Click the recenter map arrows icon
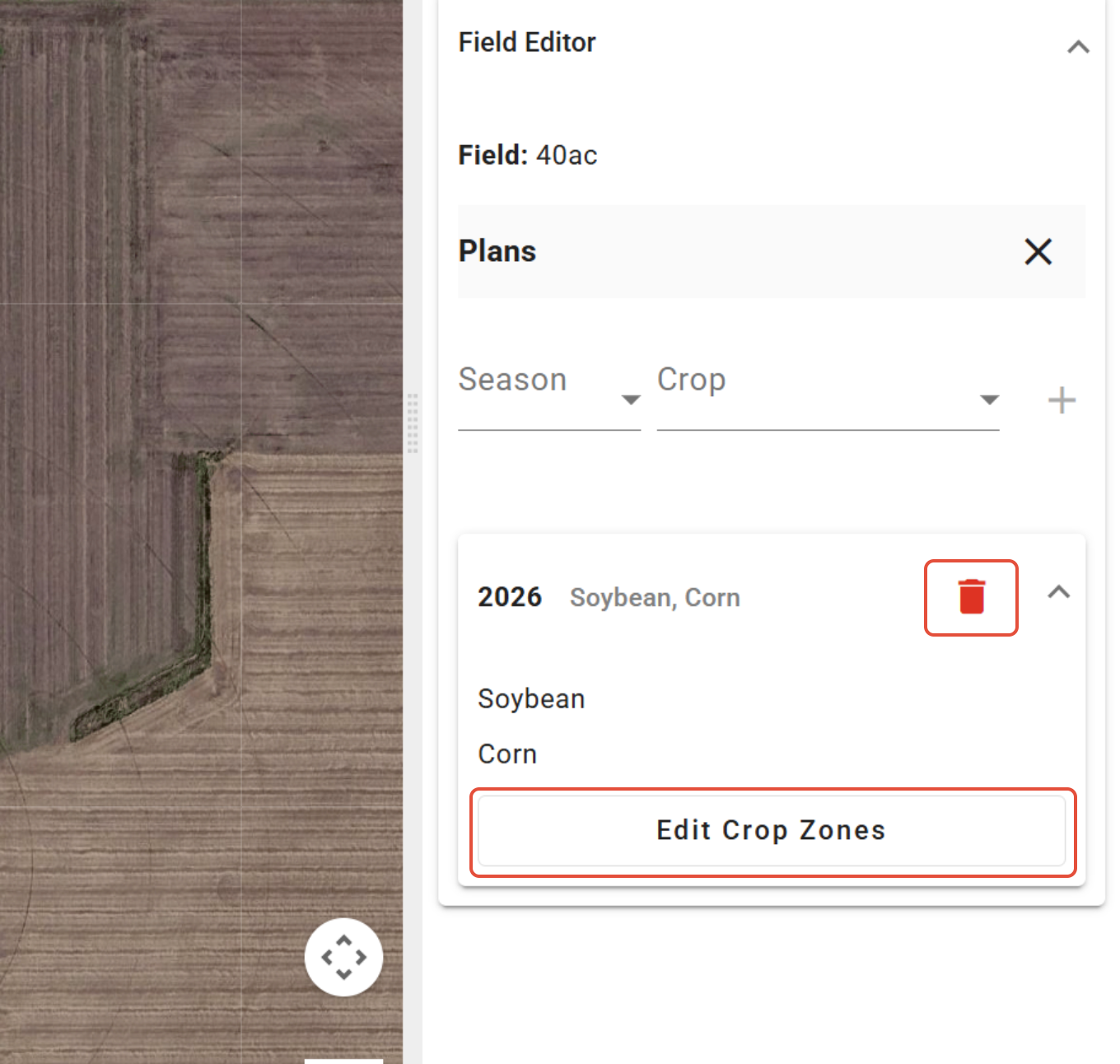The image size is (1120, 1064). (x=343, y=957)
